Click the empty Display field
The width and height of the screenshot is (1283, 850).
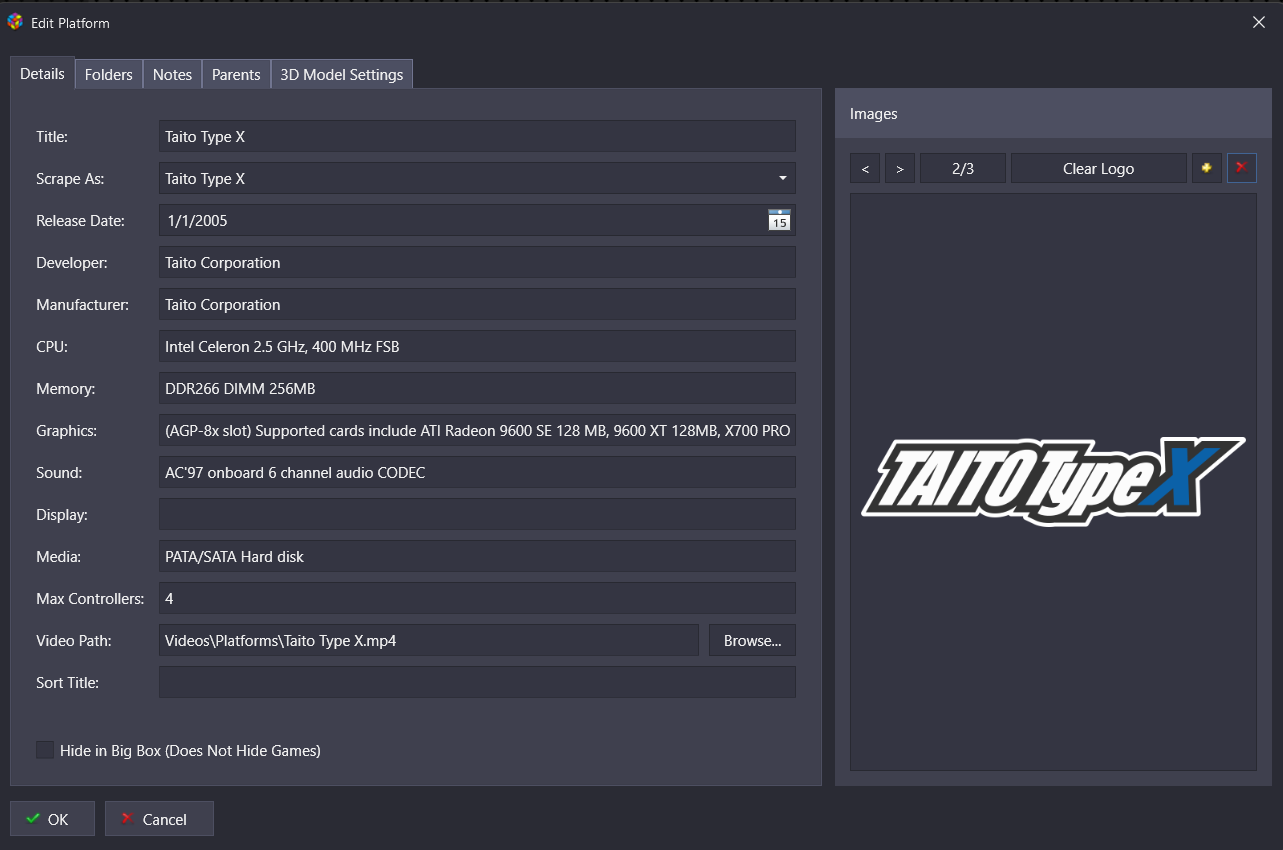(x=477, y=514)
